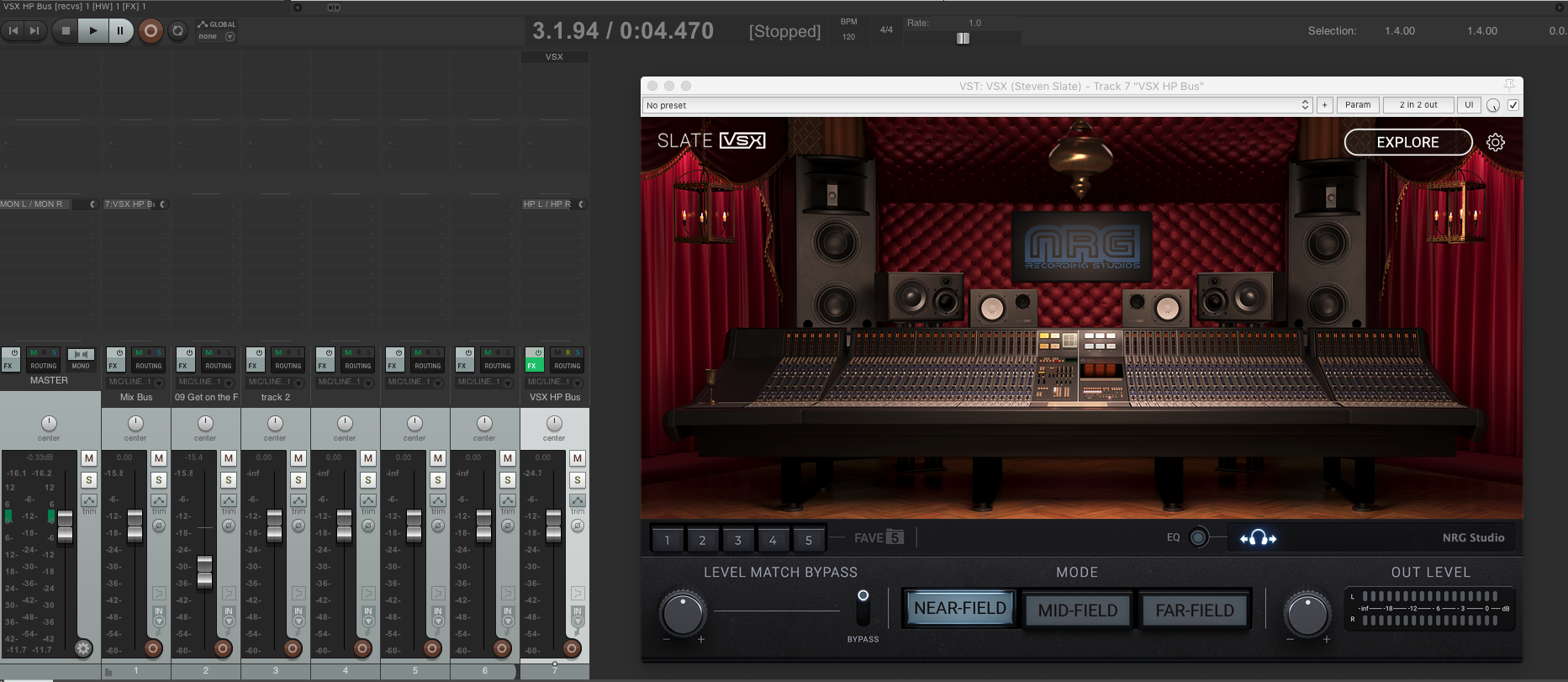The image size is (1568, 682).
Task: Click the UI button in plugin header
Action: [x=1469, y=105]
